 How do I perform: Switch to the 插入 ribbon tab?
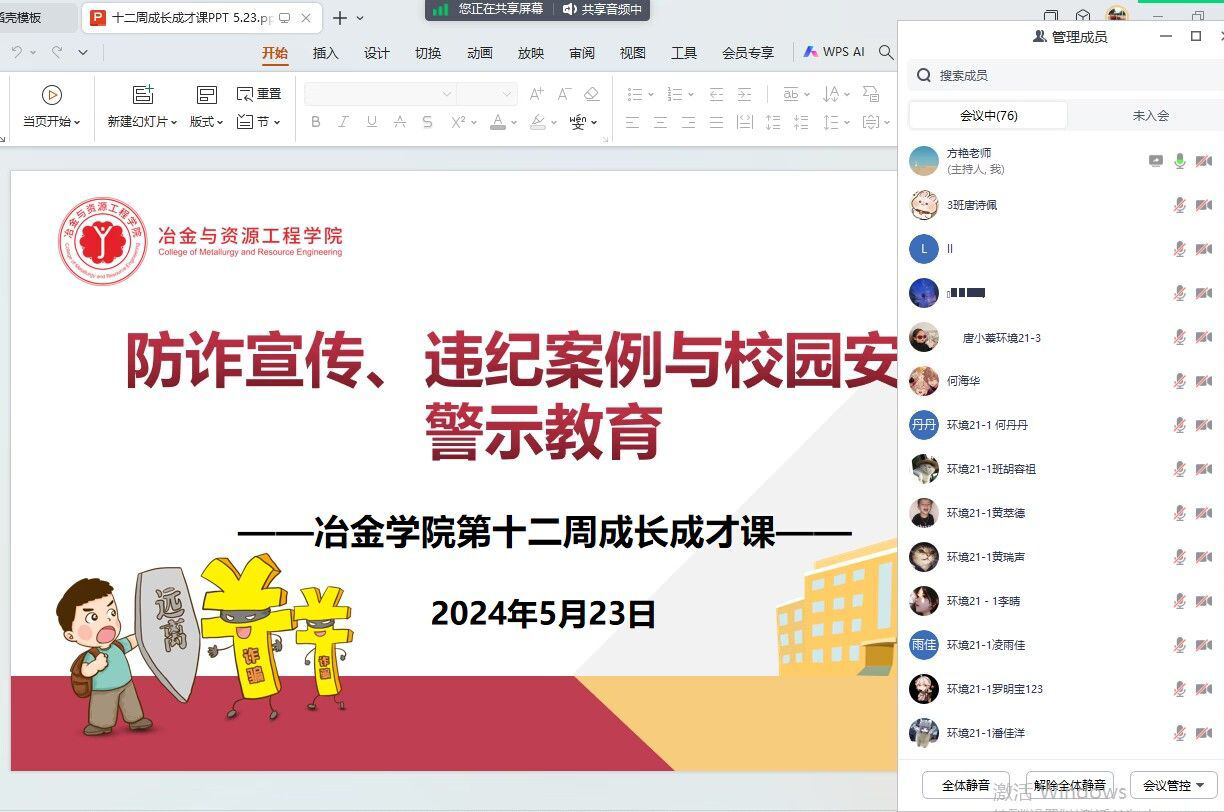pyautogui.click(x=325, y=53)
